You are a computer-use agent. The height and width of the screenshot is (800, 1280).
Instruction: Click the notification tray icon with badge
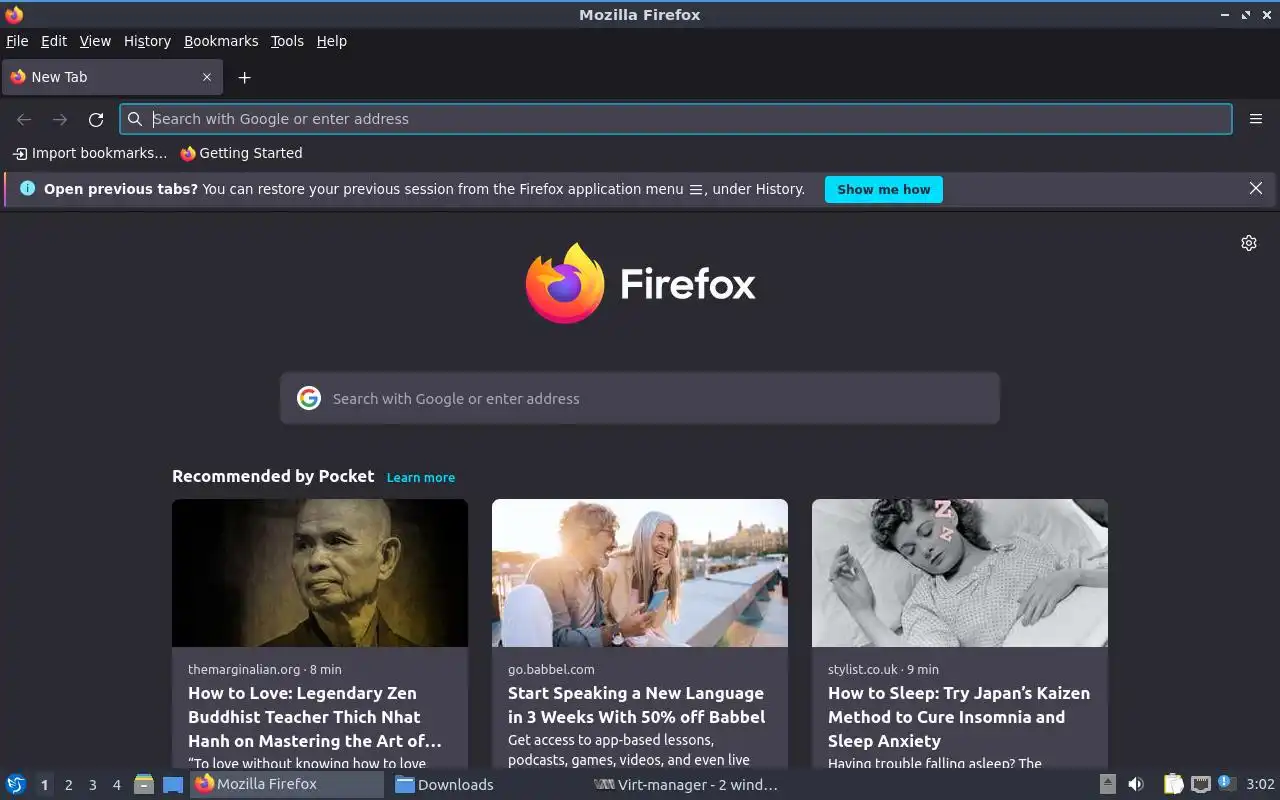(x=1227, y=783)
